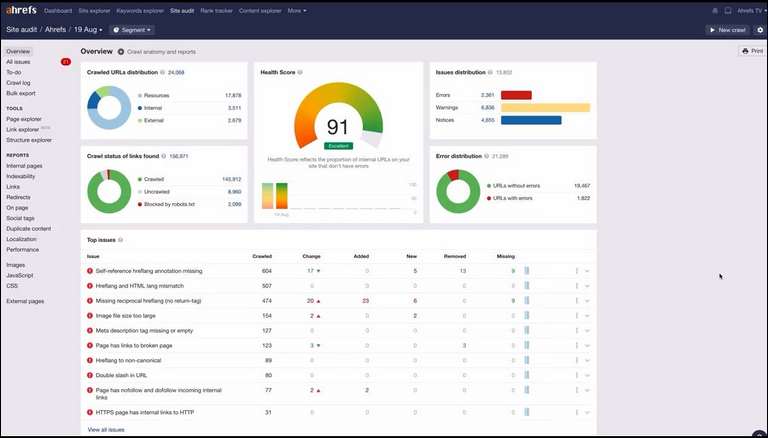Open three-dot menu for Missing reciprocal hreflang row
The height and width of the screenshot is (438, 768).
[576, 301]
